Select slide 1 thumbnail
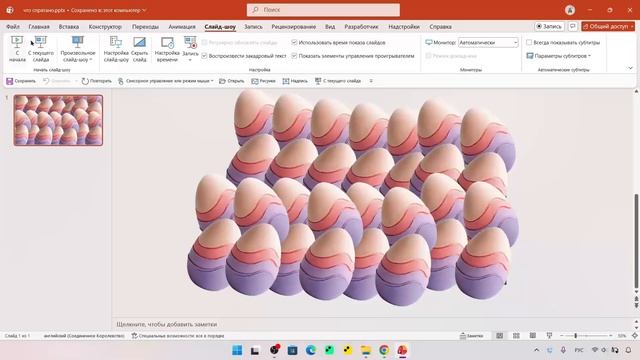 (x=58, y=120)
